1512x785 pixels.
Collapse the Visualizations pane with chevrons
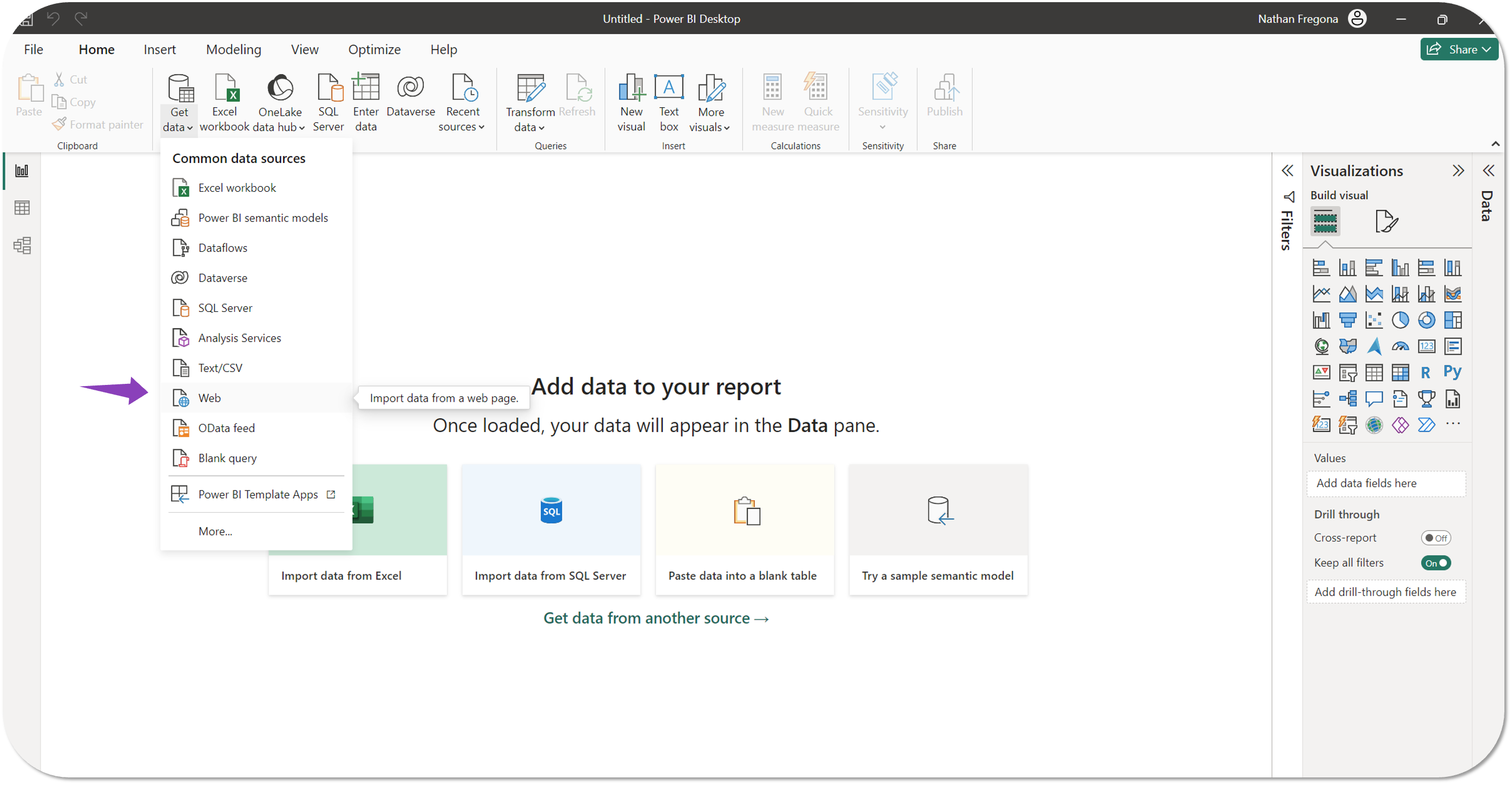1458,171
